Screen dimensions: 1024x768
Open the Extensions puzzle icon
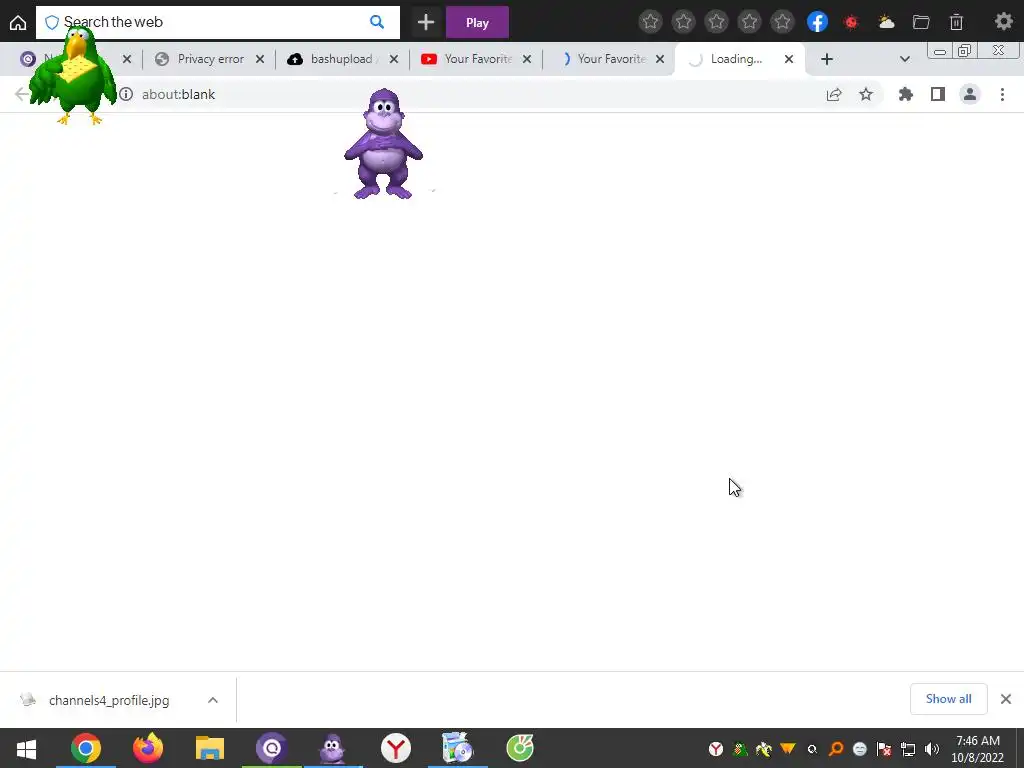906,95
